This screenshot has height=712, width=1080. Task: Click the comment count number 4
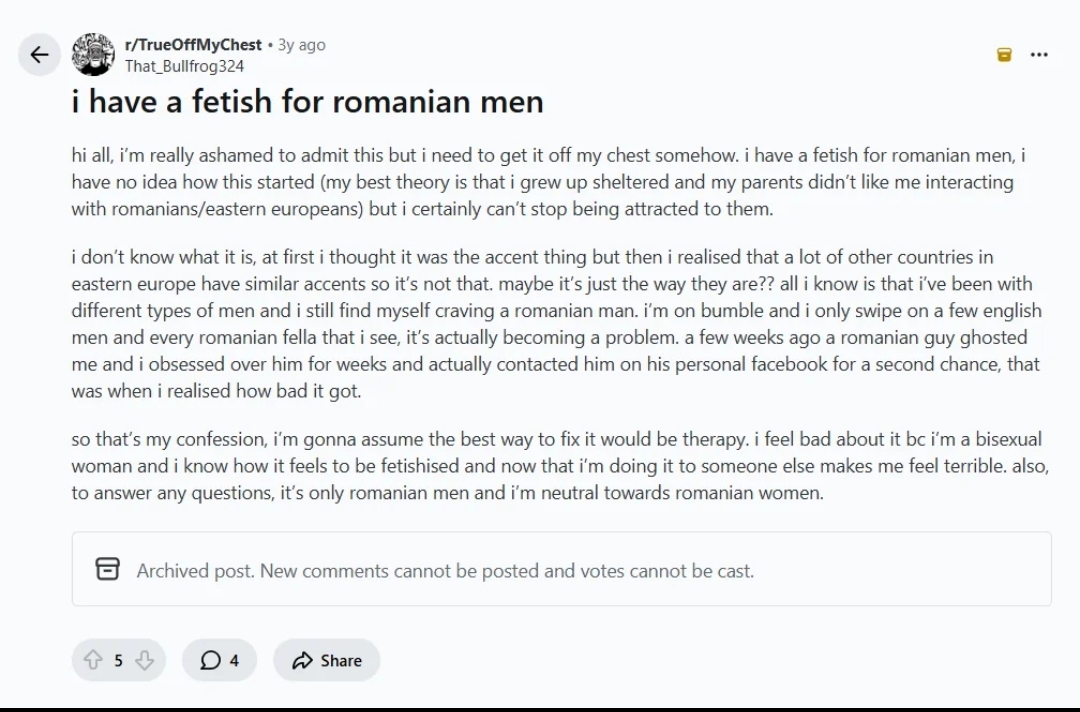(234, 660)
